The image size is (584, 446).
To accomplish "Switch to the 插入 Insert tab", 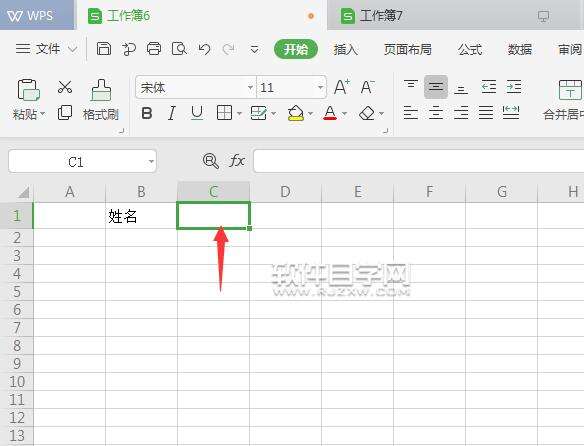I will coord(345,49).
